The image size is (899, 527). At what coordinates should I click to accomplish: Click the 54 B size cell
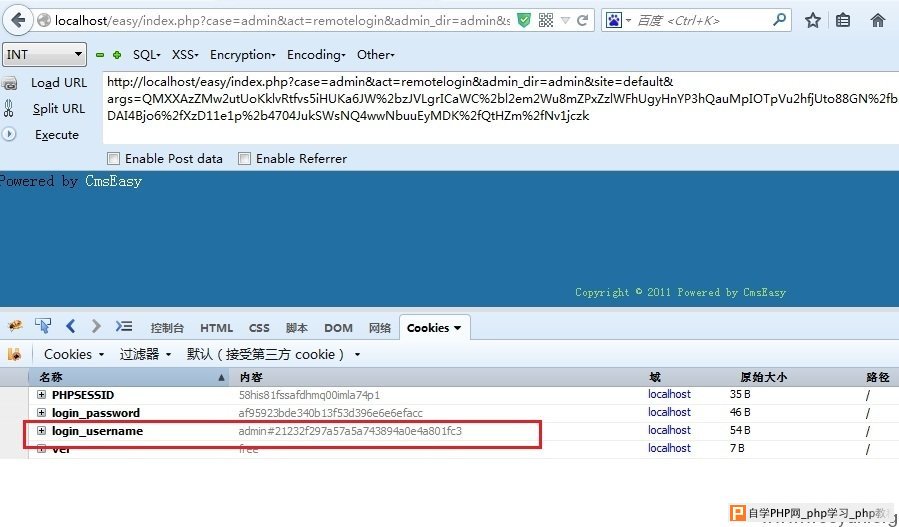740,430
